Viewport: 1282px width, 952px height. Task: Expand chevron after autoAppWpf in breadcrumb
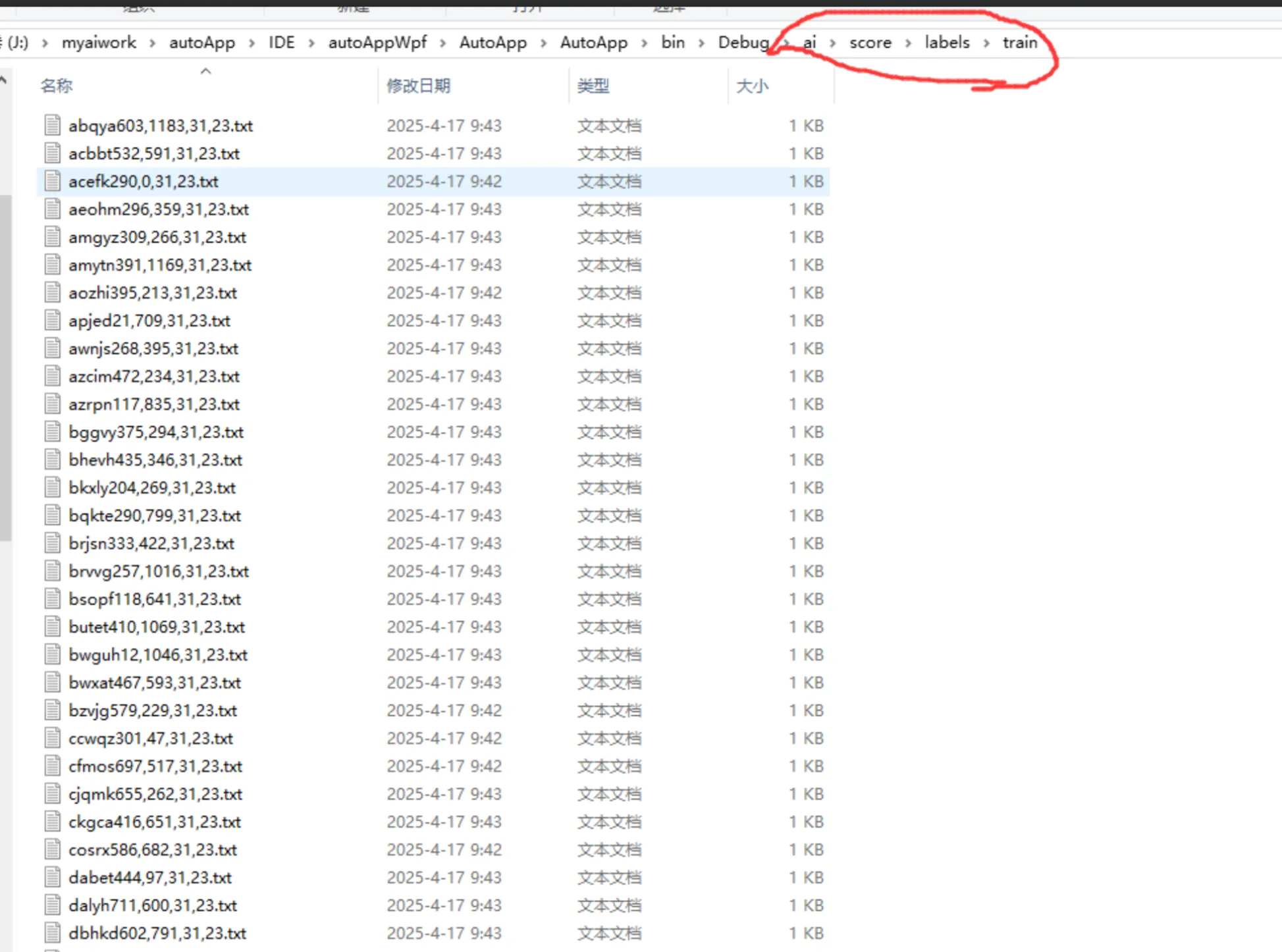(x=443, y=43)
